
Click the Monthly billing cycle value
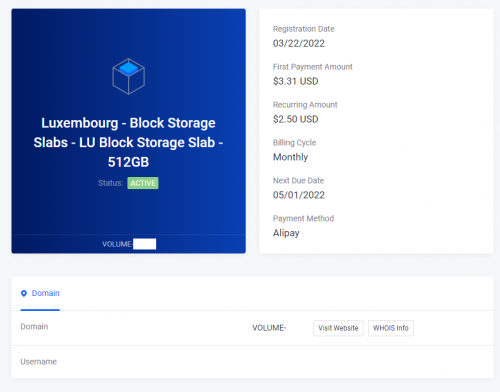coord(290,157)
